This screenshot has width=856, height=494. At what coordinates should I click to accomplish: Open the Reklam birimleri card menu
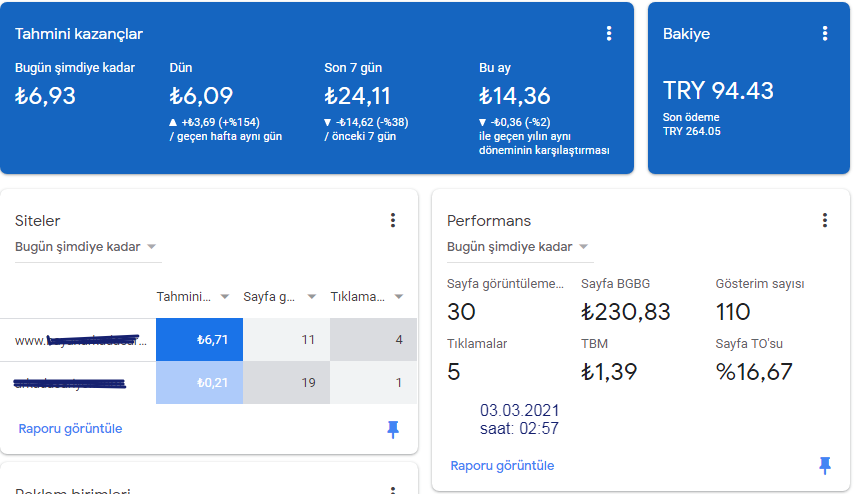pyautogui.click(x=393, y=490)
